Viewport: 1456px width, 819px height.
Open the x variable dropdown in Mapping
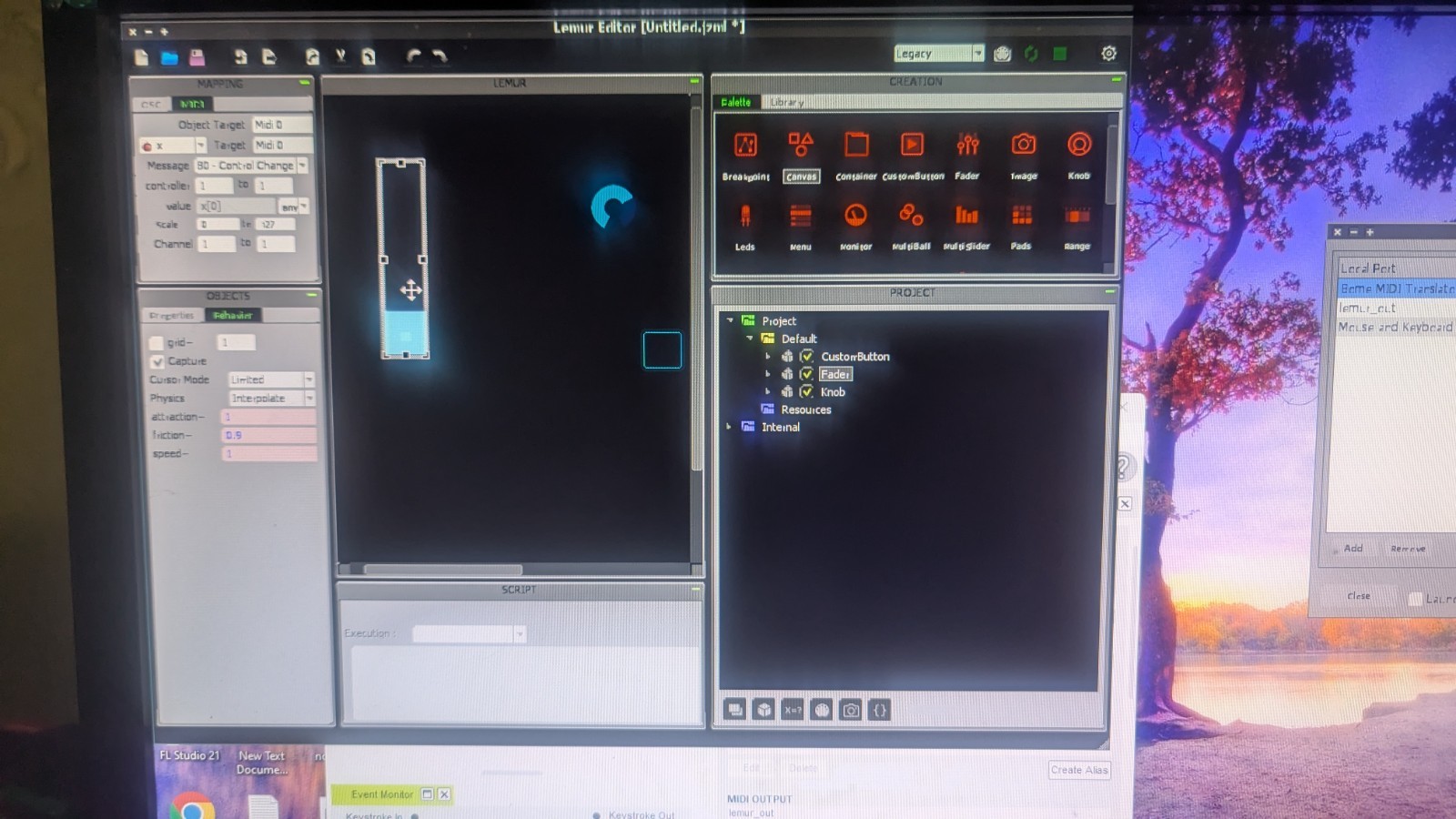pos(173,146)
